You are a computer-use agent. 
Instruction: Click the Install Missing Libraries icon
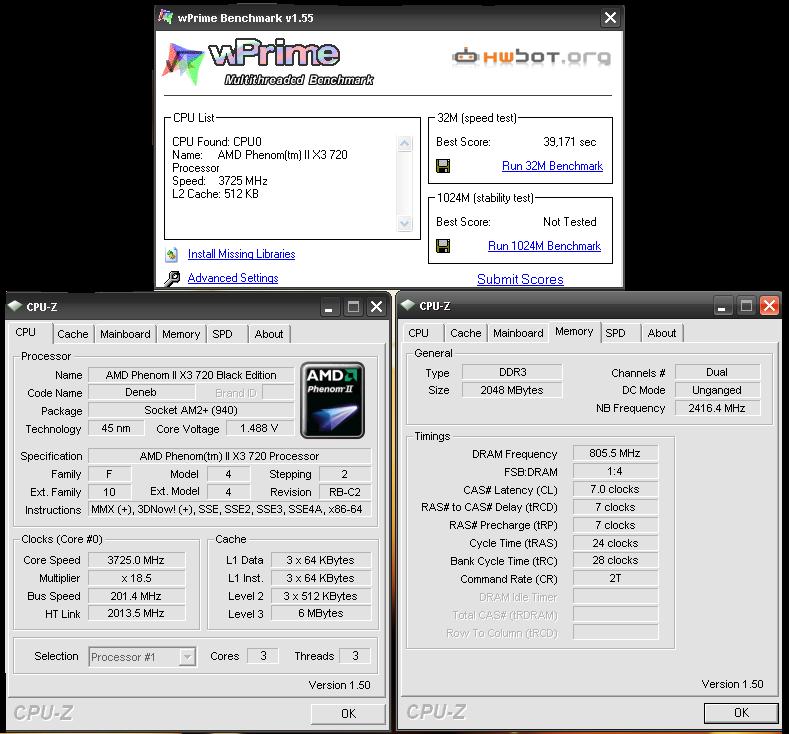tap(171, 255)
